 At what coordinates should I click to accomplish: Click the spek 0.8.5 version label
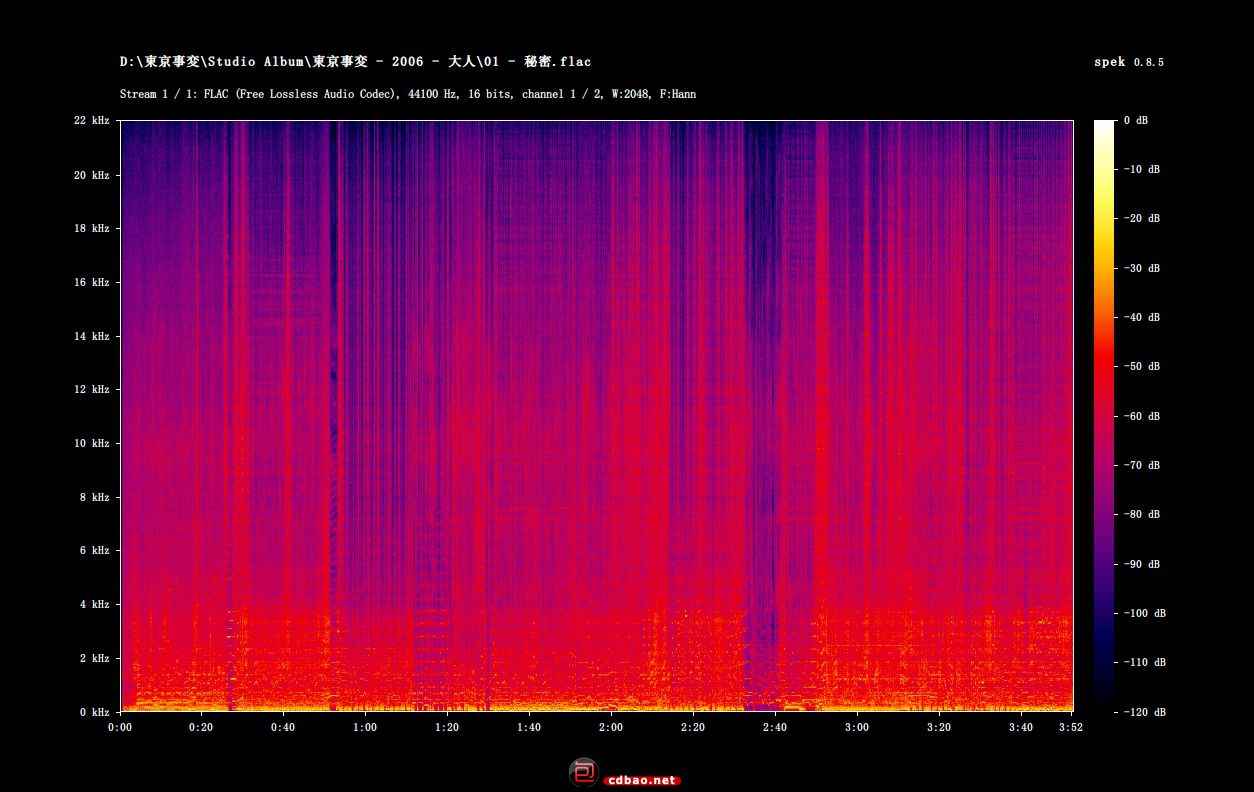coord(1129,62)
